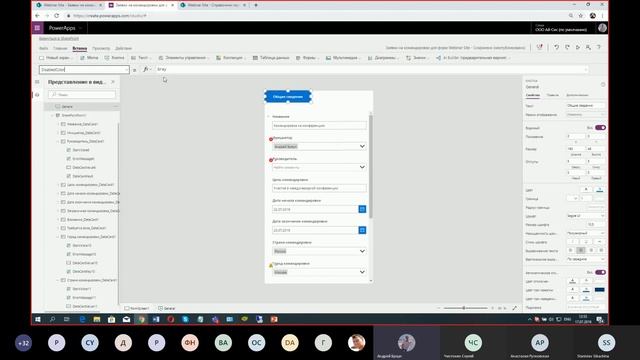Toggle italic font style in properties
Image resolution: width=640 pixels, height=360 pixels.
[x=573, y=242]
